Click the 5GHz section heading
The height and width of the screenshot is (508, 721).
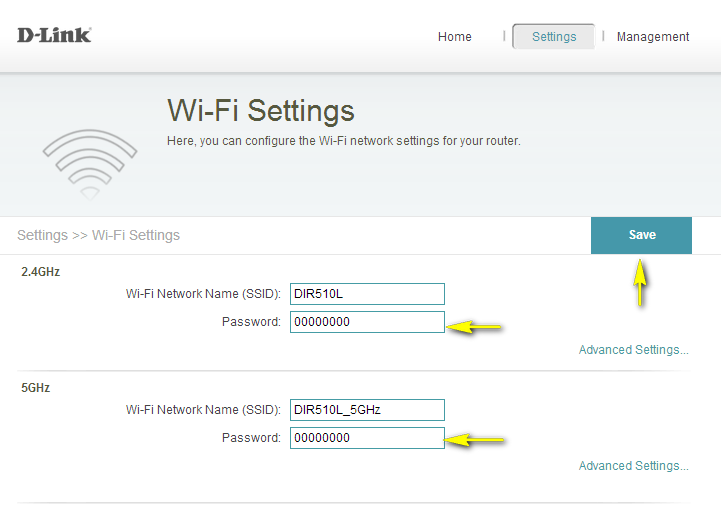tap(36, 388)
